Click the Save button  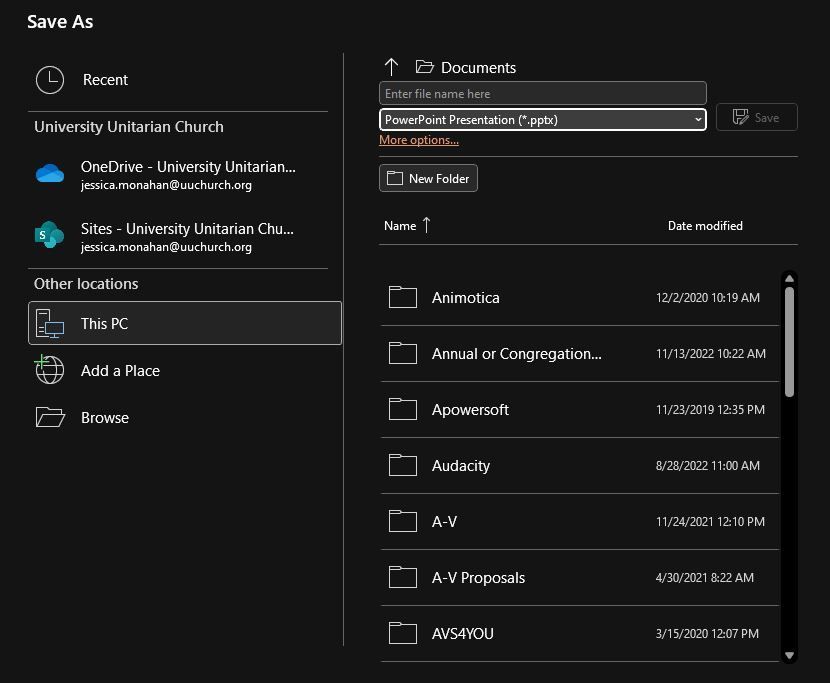[756, 117]
